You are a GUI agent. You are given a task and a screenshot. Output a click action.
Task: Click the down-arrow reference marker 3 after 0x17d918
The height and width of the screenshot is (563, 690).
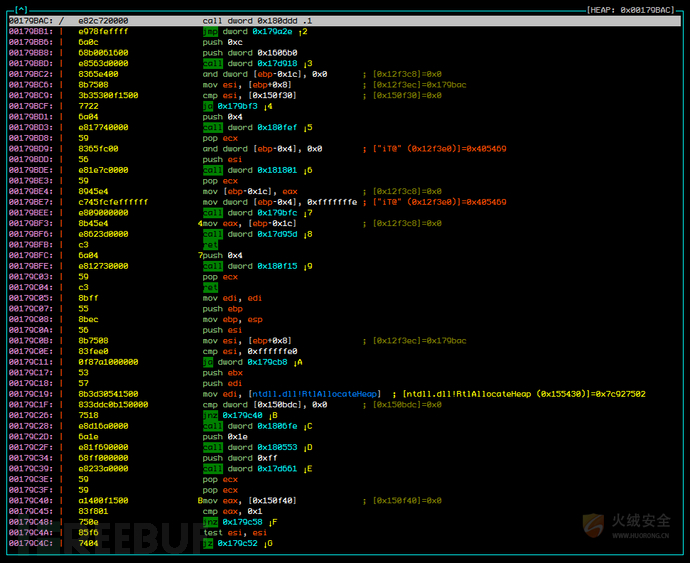[x=308, y=64]
